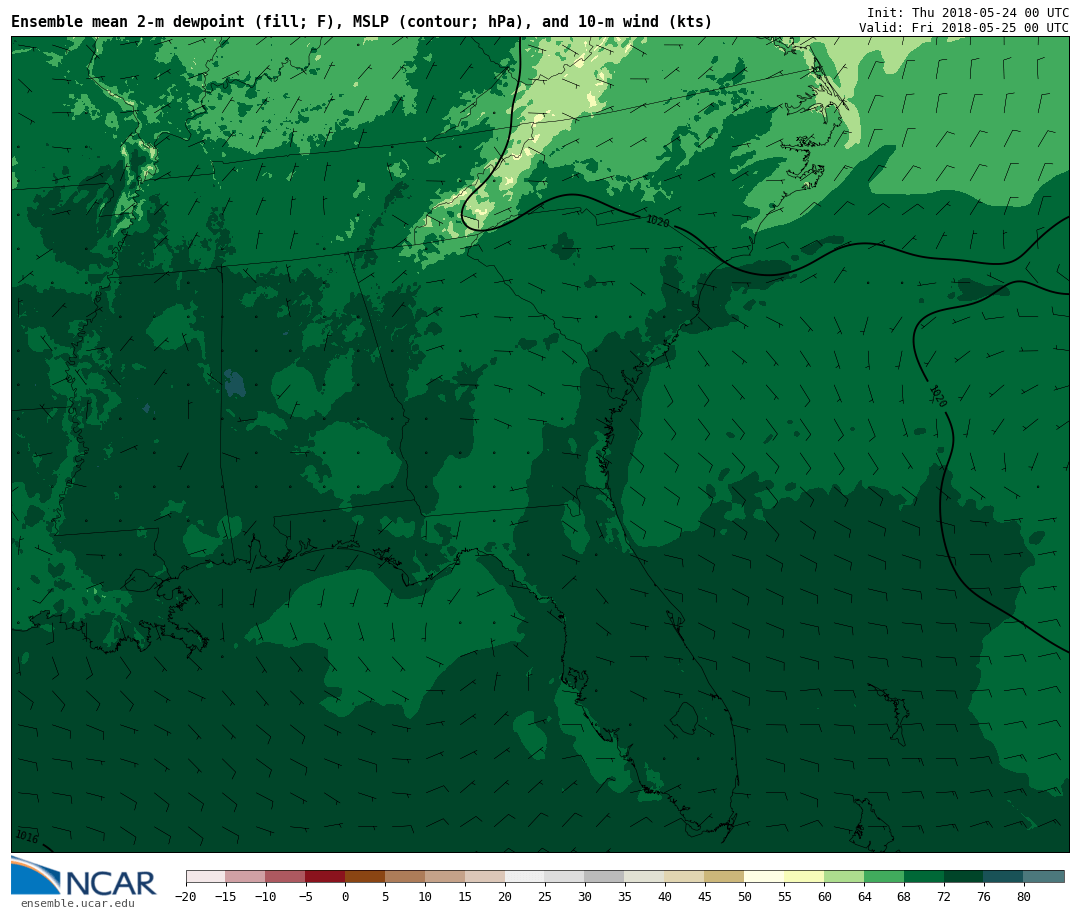The width and height of the screenshot is (1080, 915).
Task: Click the color swatch between -5 and 0
Action: tap(325, 876)
